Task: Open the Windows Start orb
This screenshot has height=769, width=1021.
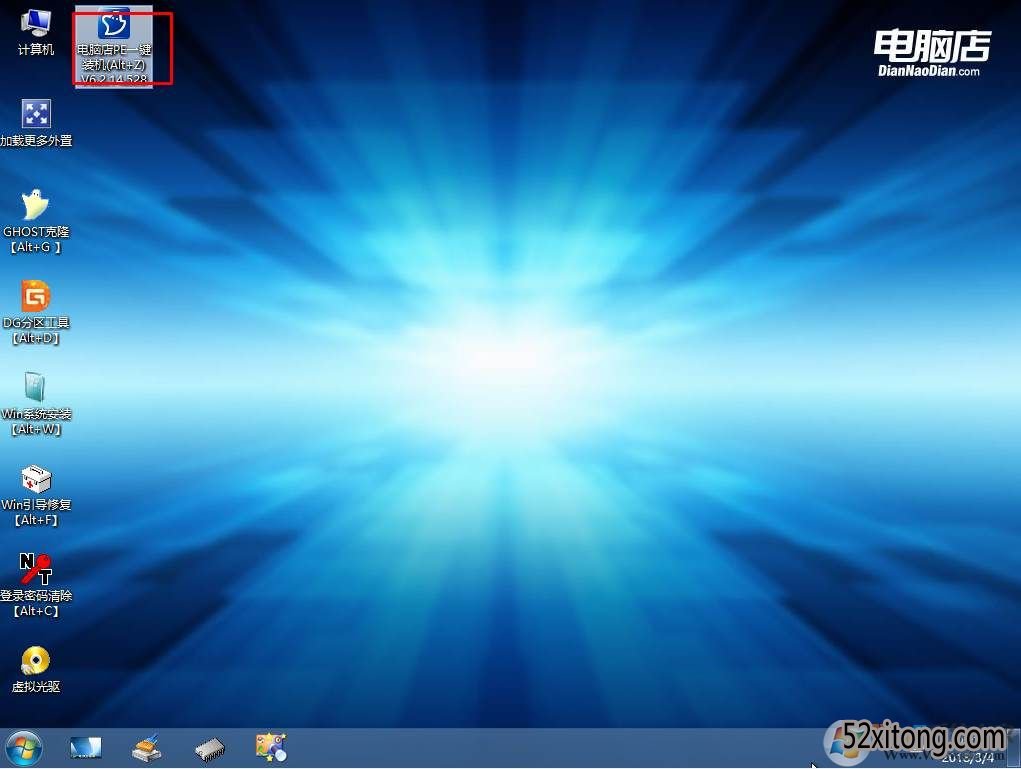Action: click(x=23, y=748)
